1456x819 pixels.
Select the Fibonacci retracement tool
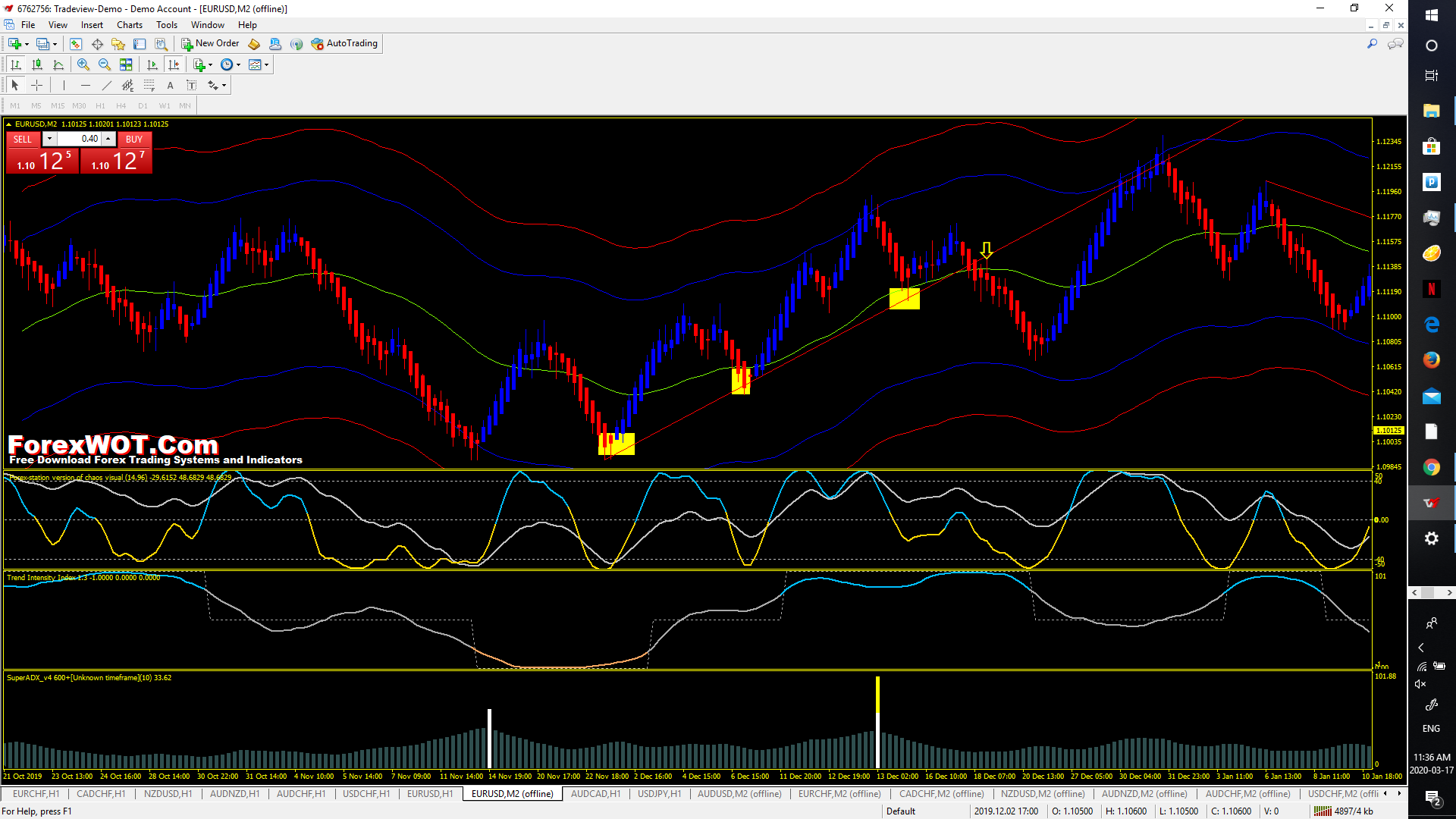[x=149, y=86]
